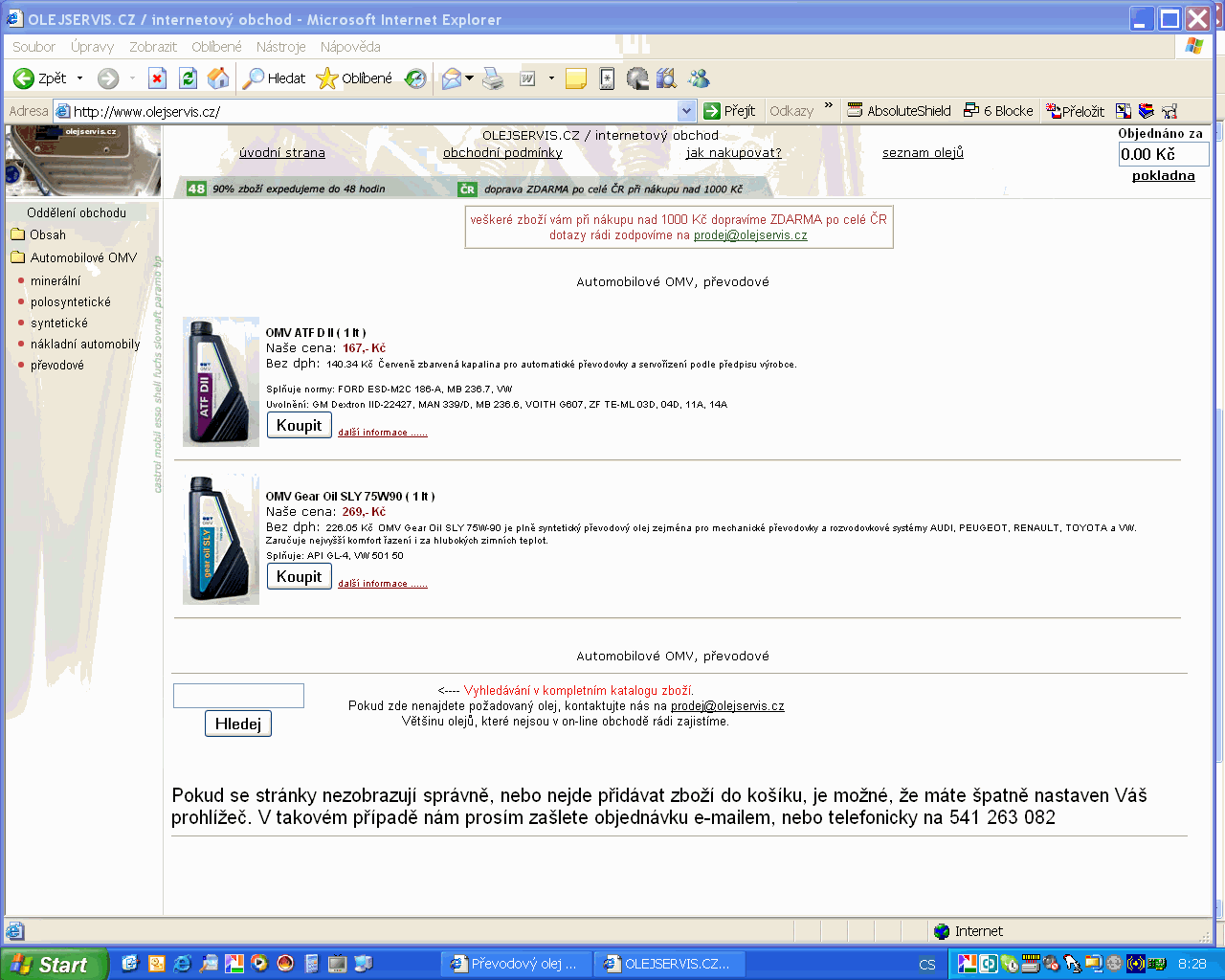
Task: Buy OMV ATF D II with Koupit
Action: [x=300, y=426]
